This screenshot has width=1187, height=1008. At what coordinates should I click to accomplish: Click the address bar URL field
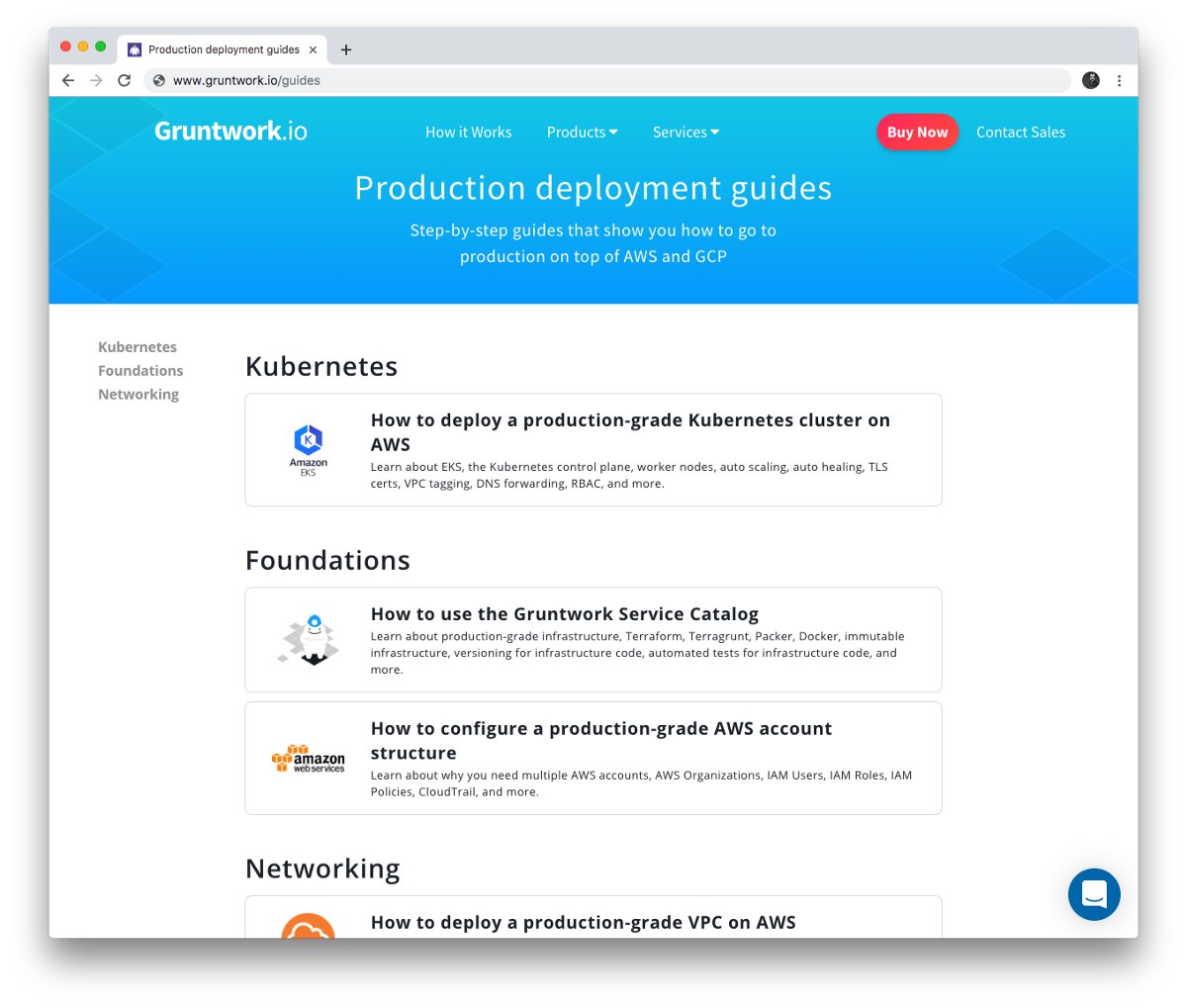607,80
